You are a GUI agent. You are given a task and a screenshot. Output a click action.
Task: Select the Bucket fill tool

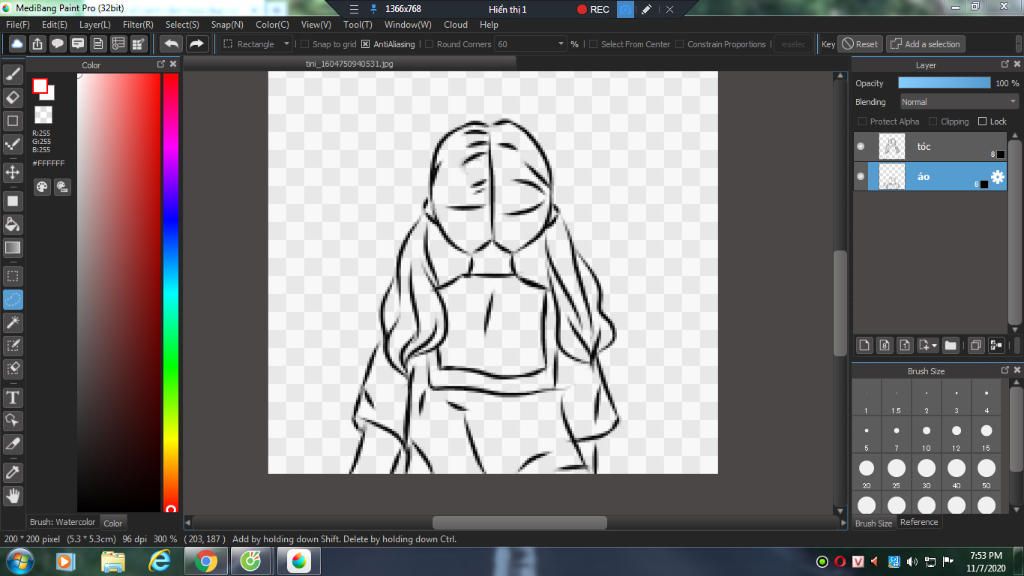coord(12,225)
